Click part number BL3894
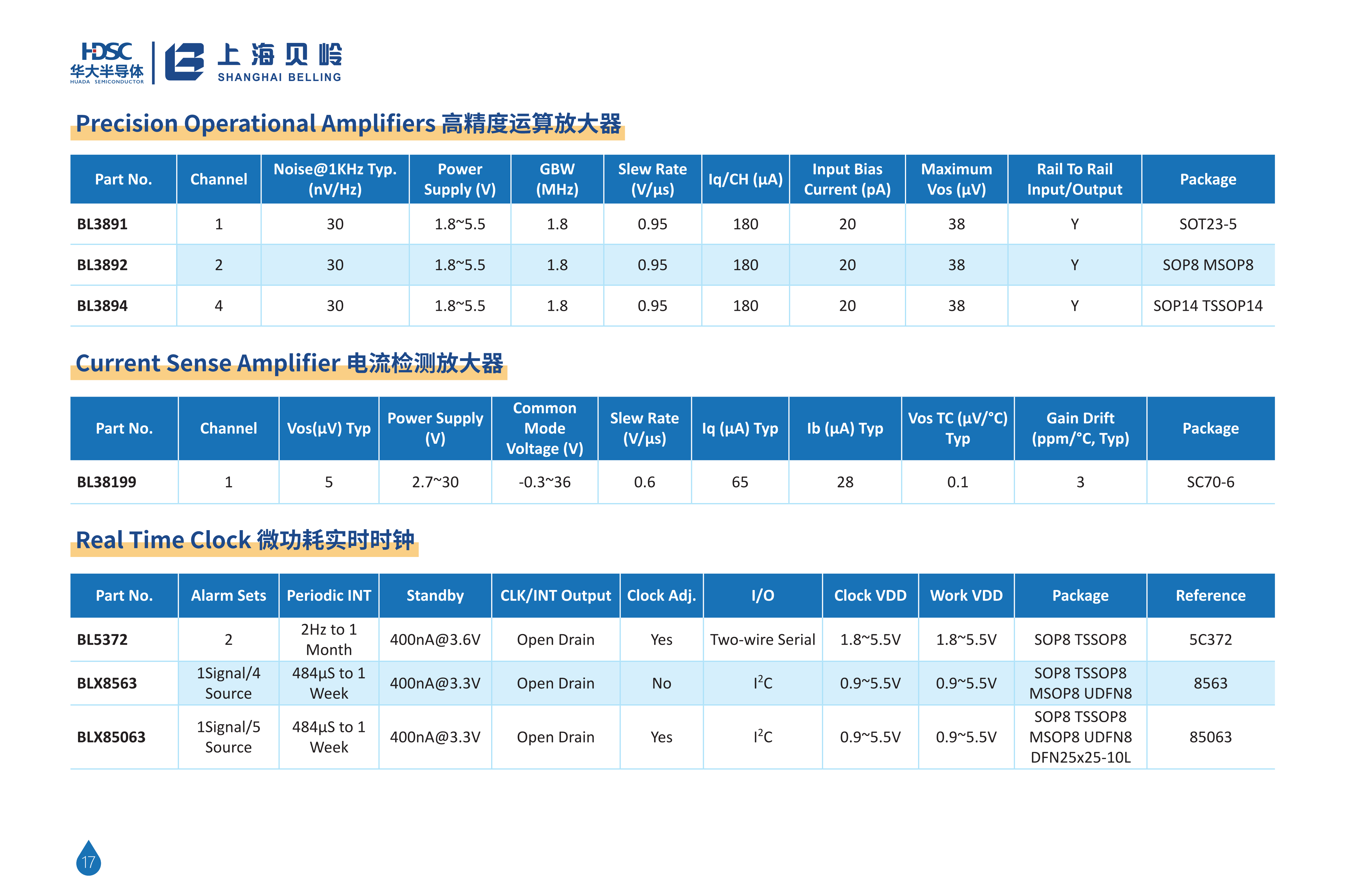This screenshot has height=896, width=1345. (x=102, y=306)
